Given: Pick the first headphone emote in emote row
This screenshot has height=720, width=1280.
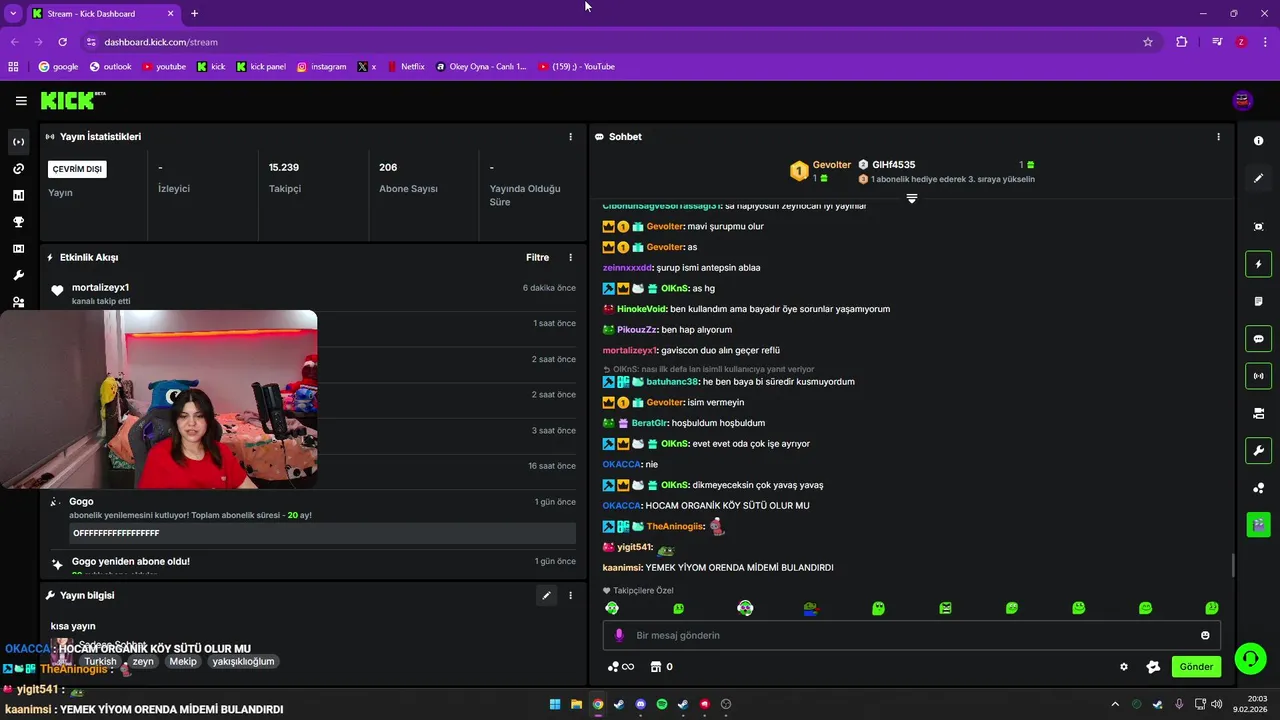Looking at the screenshot, I should 612,608.
